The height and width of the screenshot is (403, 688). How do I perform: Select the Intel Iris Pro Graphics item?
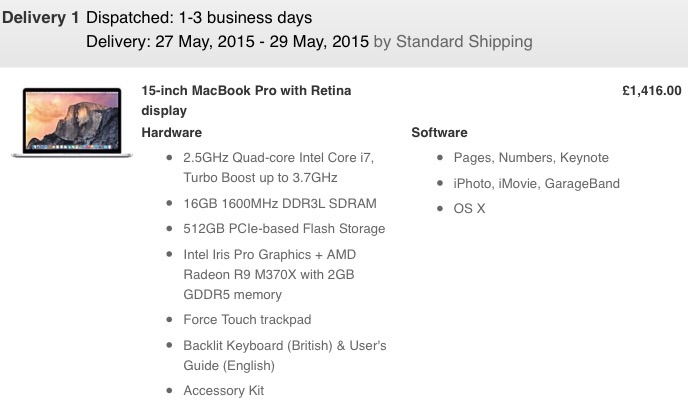point(269,274)
